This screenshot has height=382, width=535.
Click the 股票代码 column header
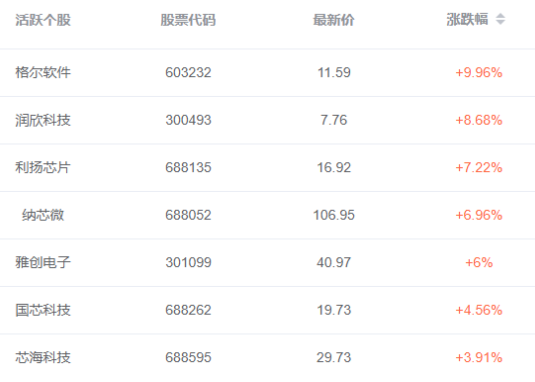tap(188, 20)
